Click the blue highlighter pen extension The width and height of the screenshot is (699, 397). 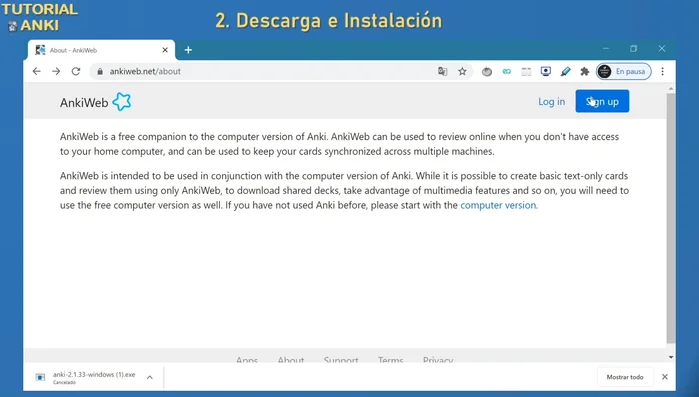pyautogui.click(x=565, y=71)
